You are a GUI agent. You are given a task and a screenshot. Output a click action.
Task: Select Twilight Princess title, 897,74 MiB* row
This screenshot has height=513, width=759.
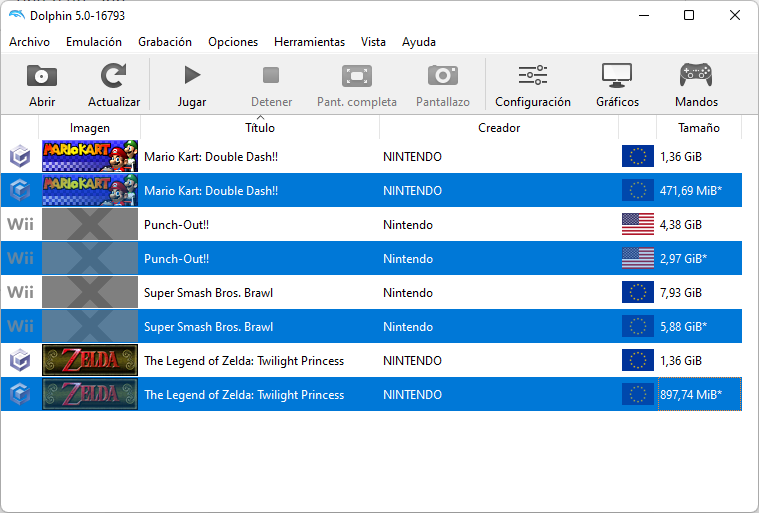[x=244, y=395]
